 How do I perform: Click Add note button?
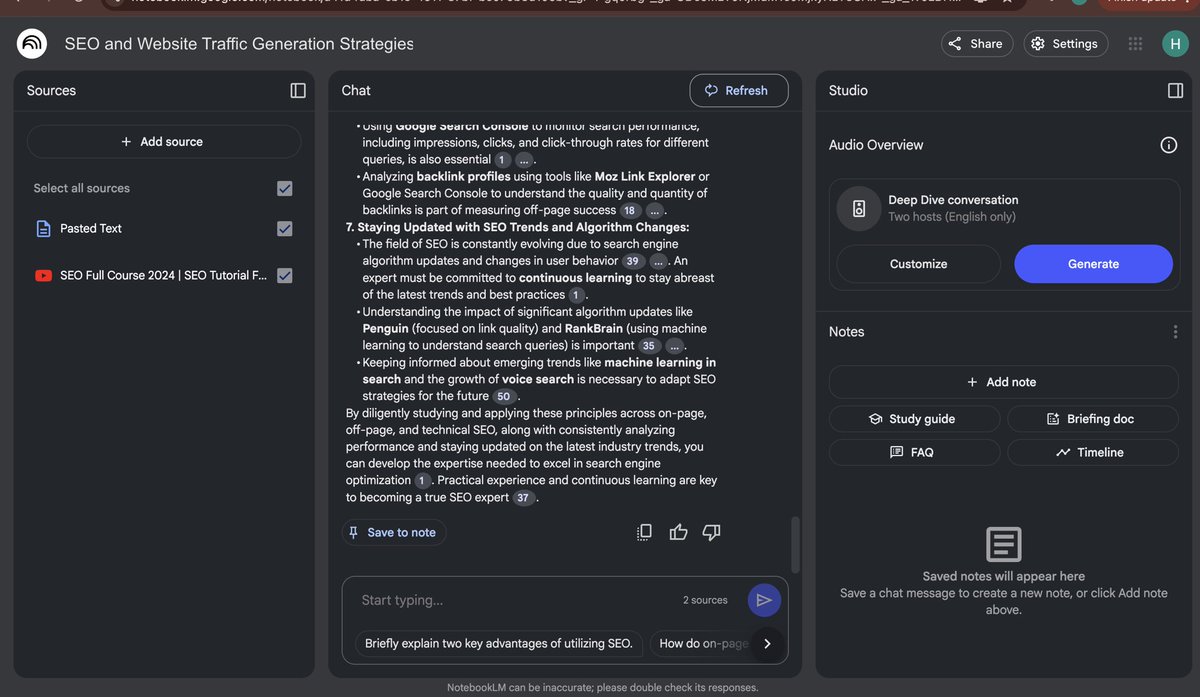1003,382
